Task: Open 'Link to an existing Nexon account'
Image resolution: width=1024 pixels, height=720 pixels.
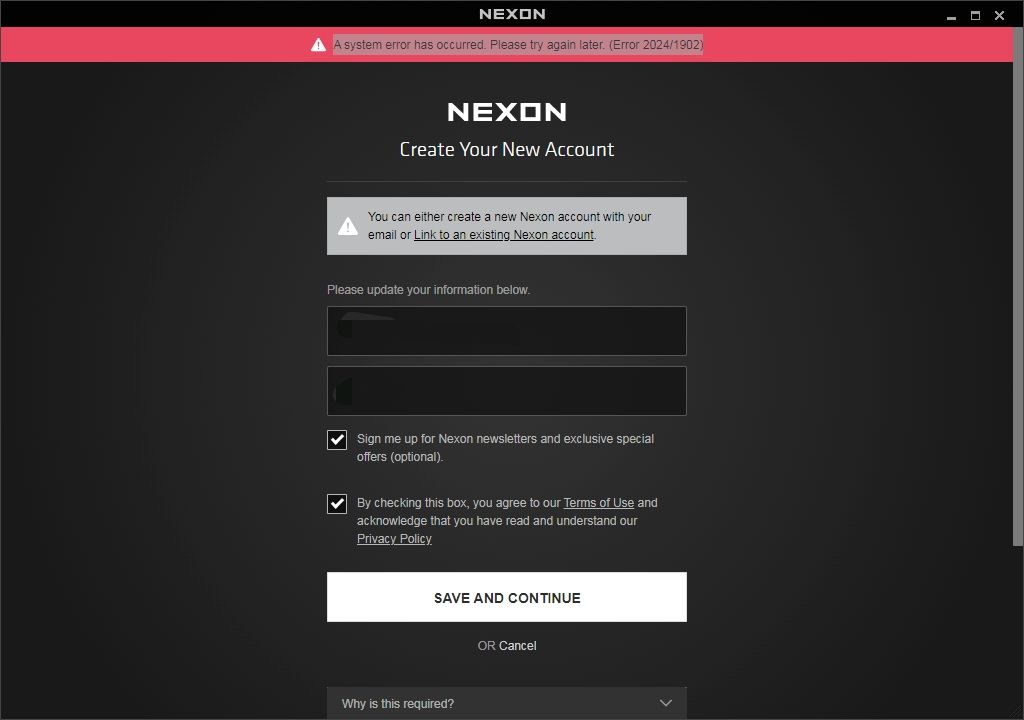Action: [504, 235]
